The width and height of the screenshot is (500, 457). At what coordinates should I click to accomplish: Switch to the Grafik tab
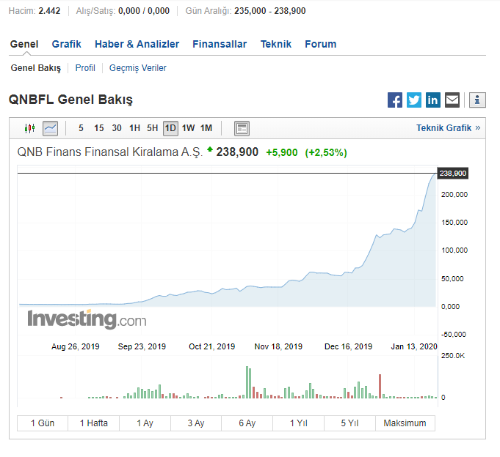point(66,44)
